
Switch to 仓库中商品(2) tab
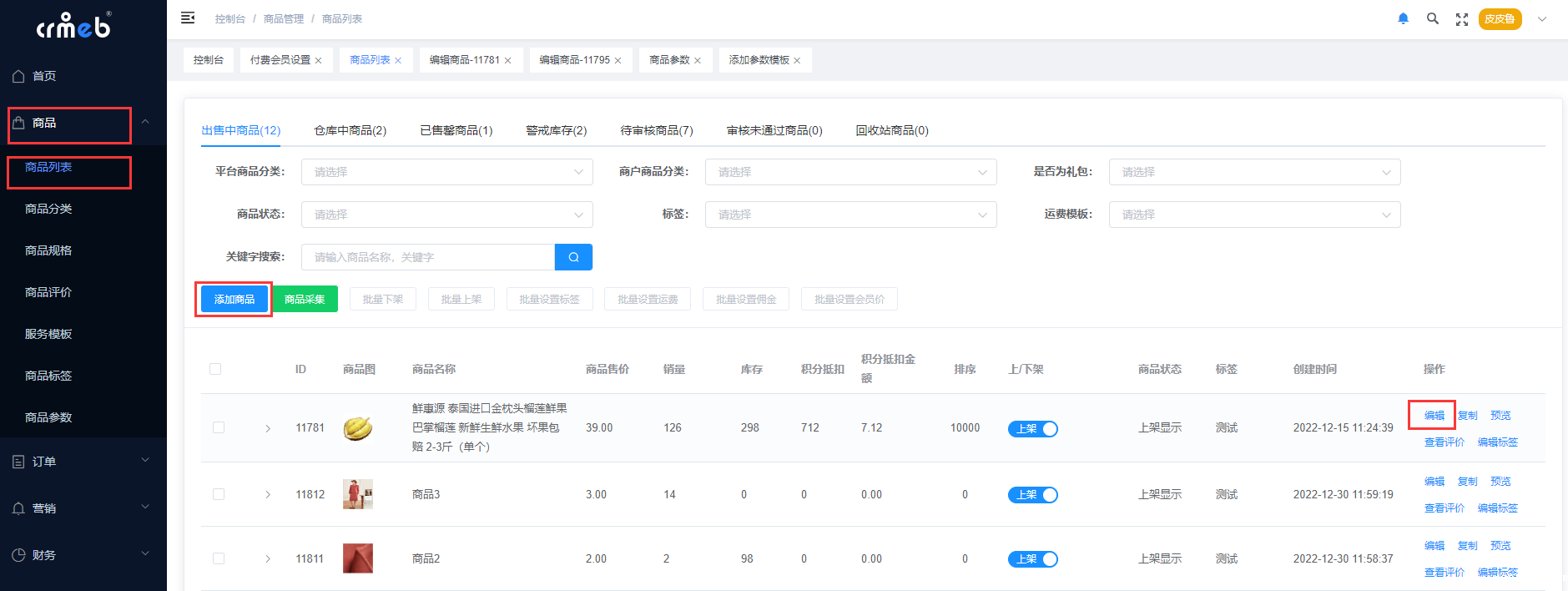(350, 130)
